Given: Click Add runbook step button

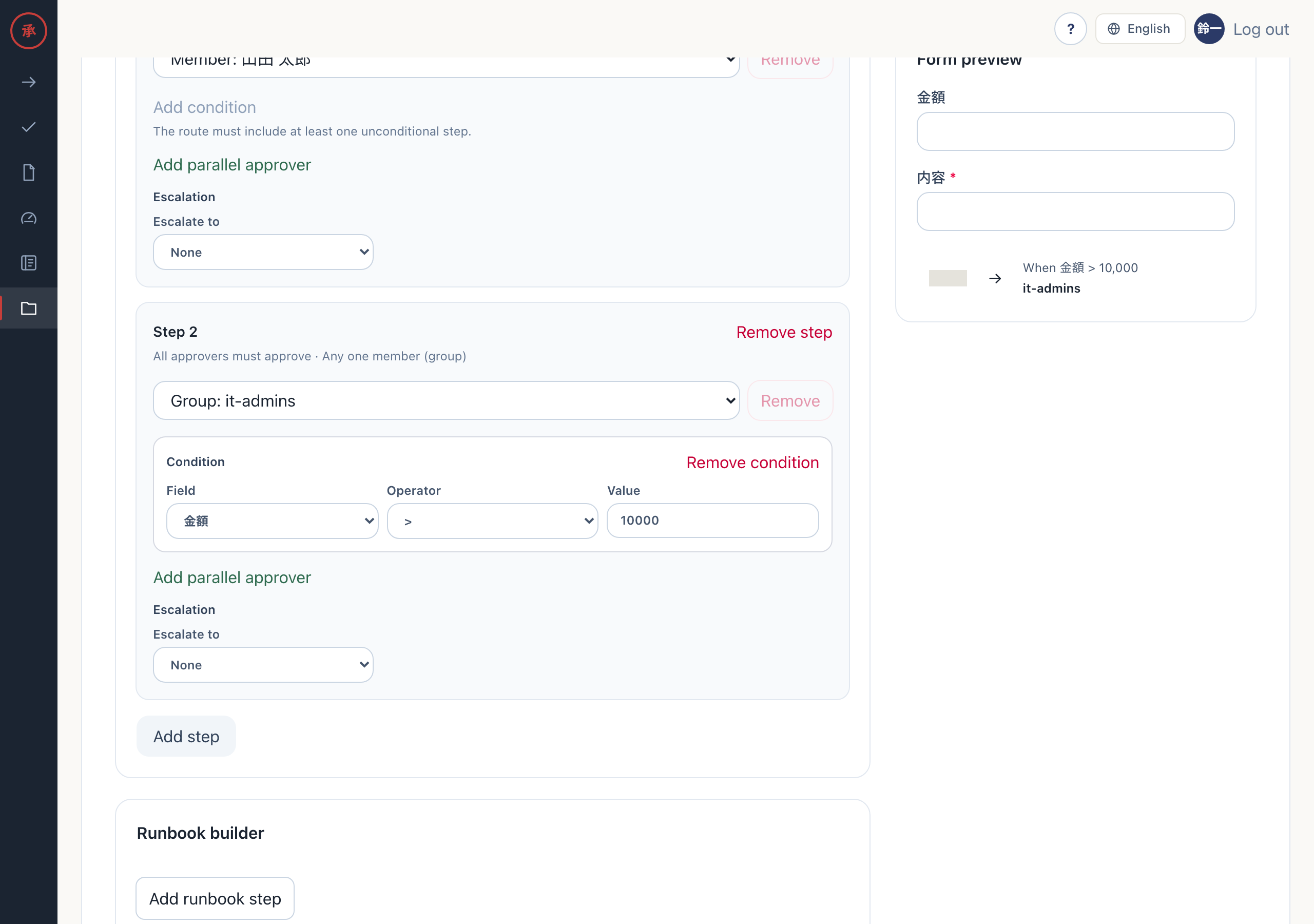Looking at the screenshot, I should [215, 898].
